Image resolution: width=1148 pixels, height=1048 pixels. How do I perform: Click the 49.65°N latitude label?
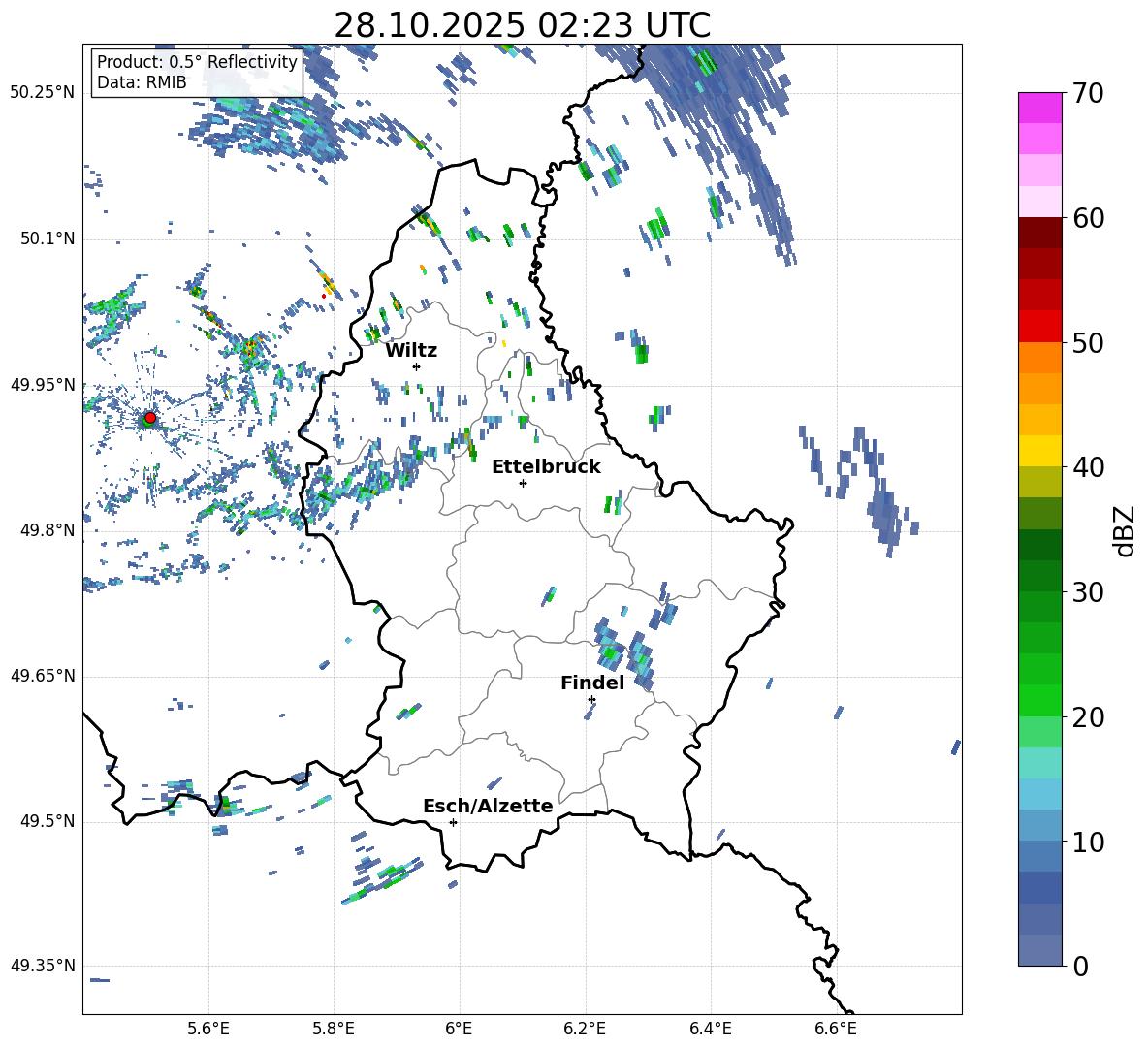point(43,676)
